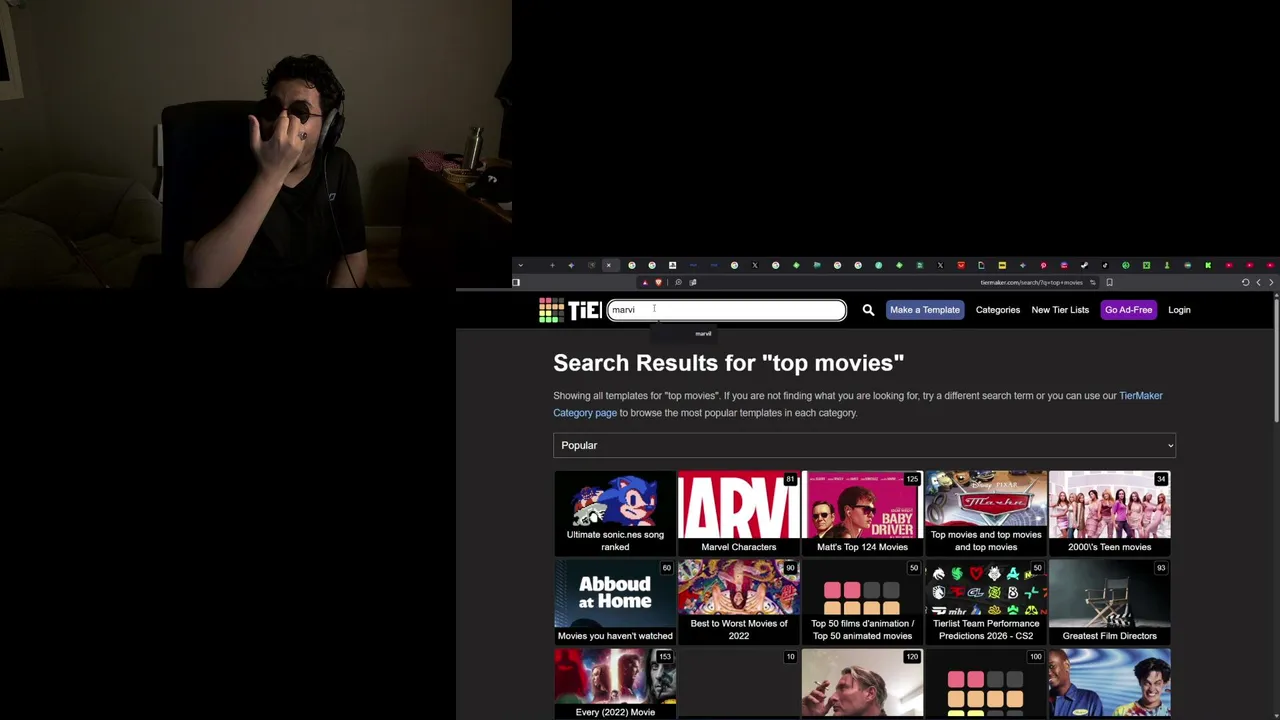
Task: Open Matt's Top 124 Movies template
Action: point(862,513)
